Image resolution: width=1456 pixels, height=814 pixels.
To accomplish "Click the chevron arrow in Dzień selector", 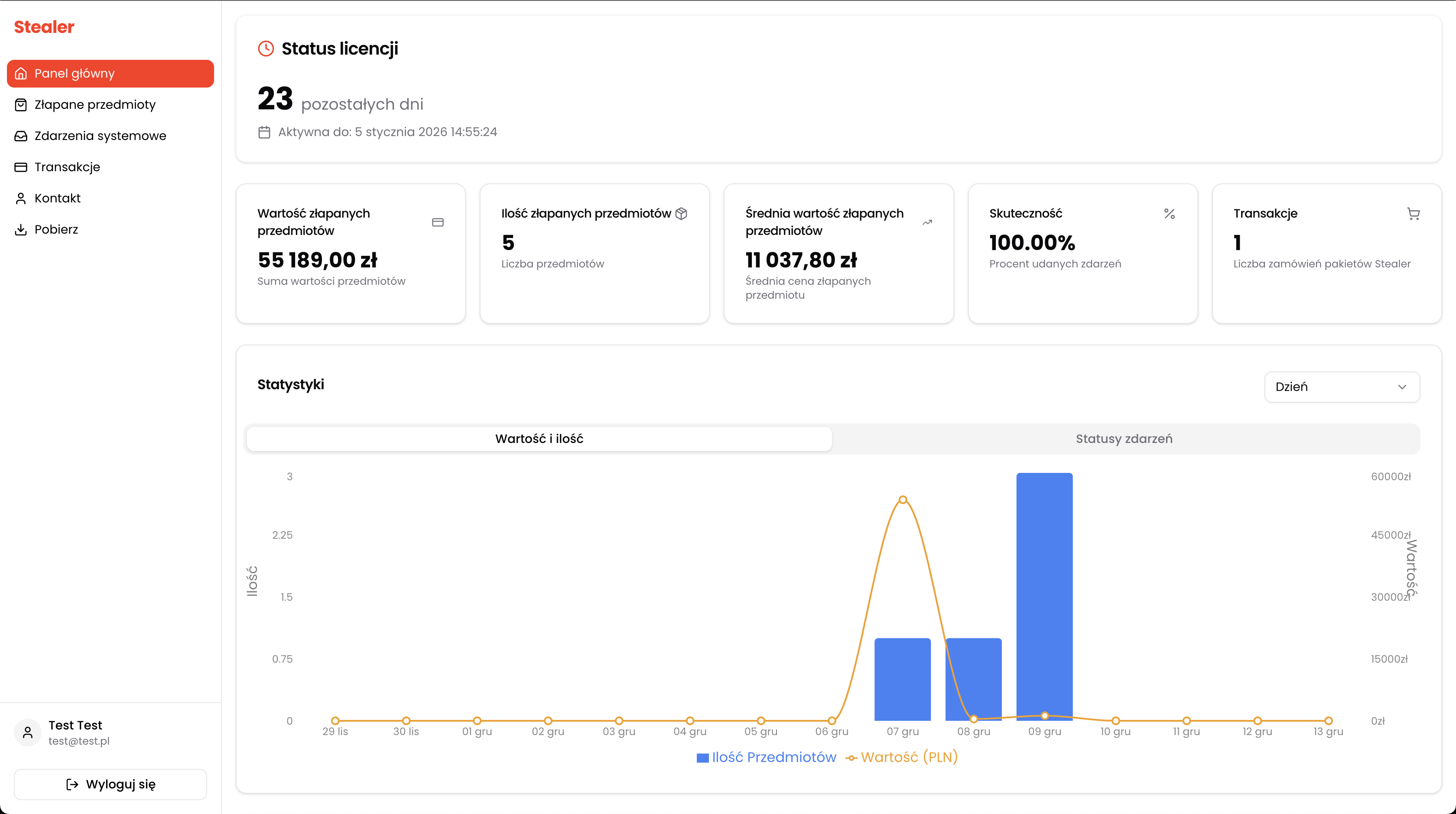I will point(1402,387).
